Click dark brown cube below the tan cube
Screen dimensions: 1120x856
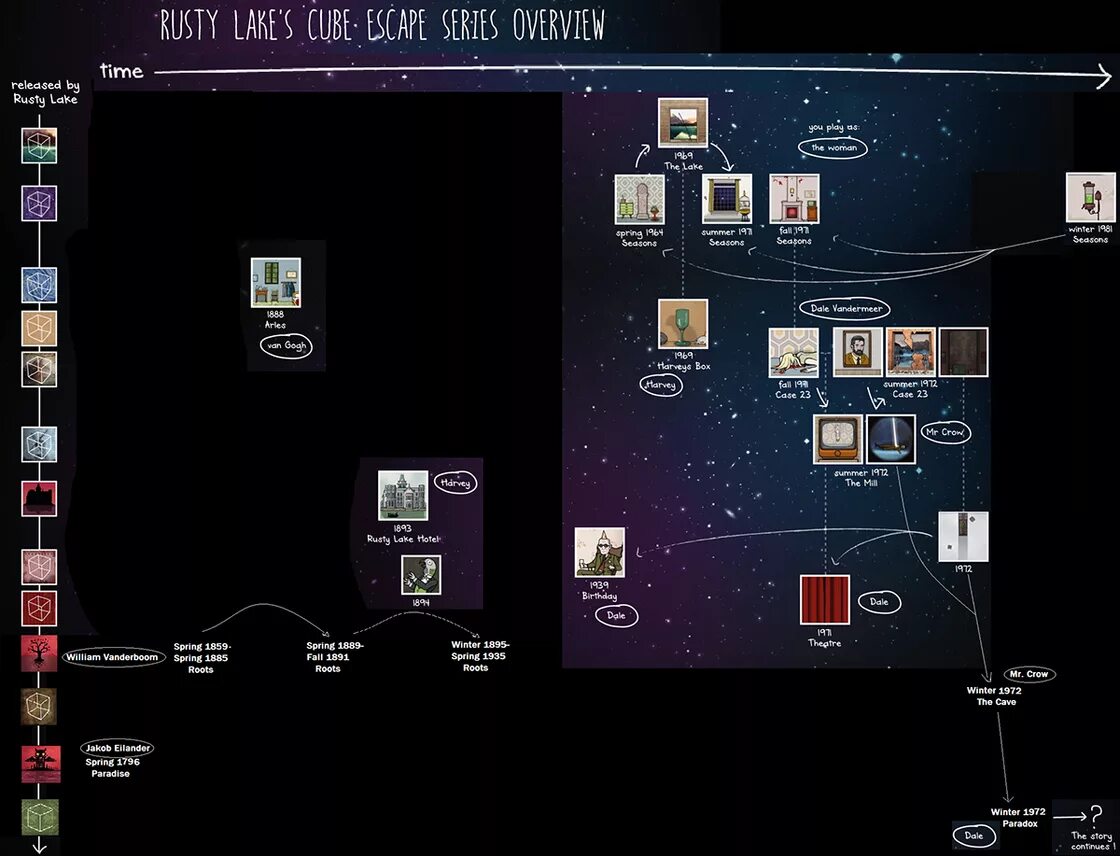click(x=39, y=369)
